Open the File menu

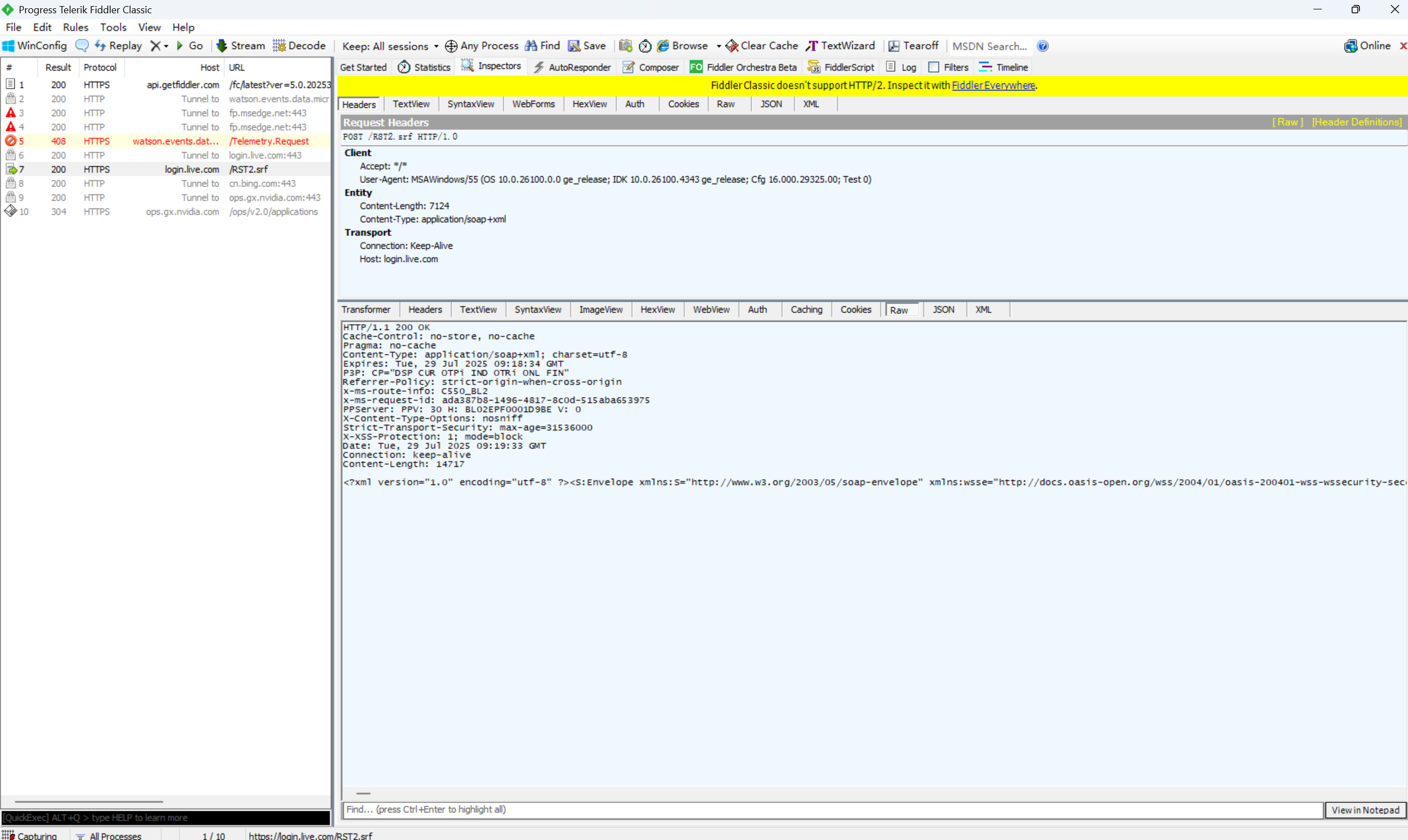(14, 27)
